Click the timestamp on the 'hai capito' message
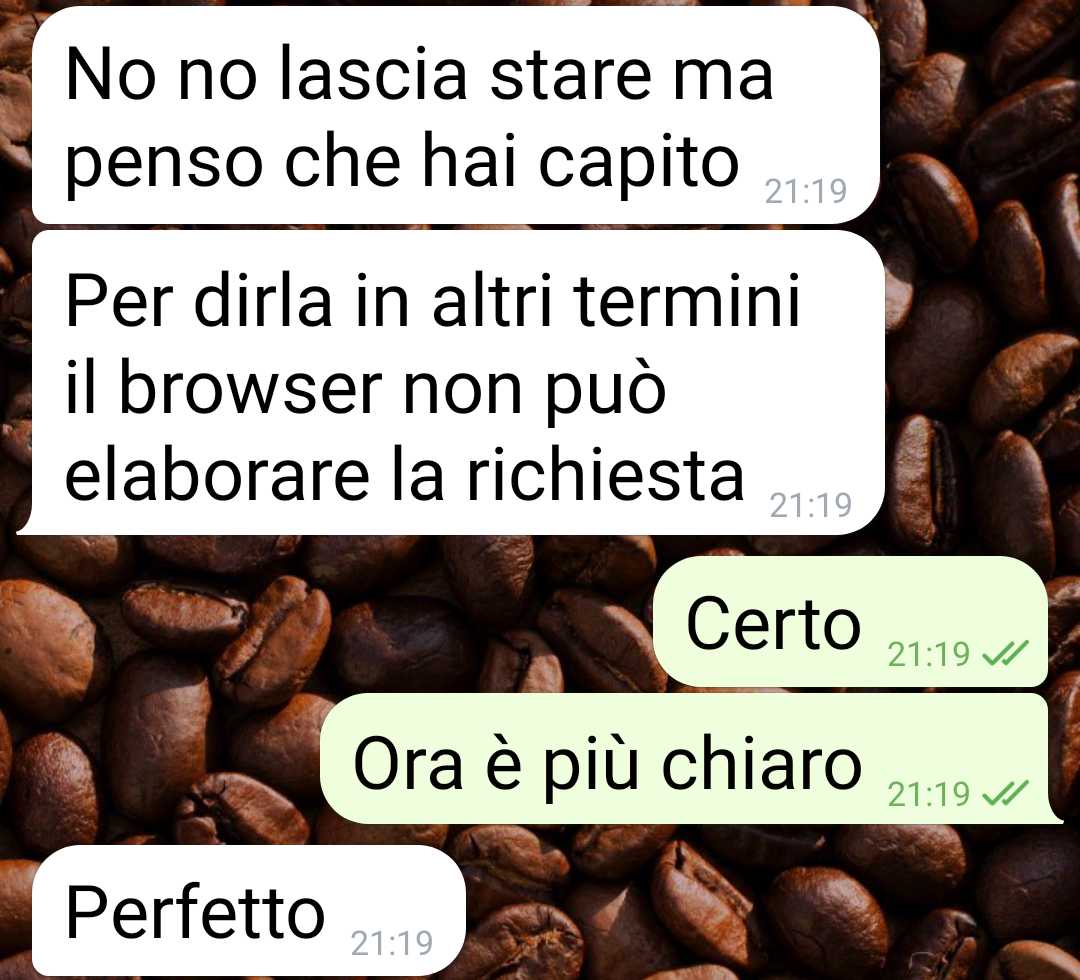The height and width of the screenshot is (980, 1080). click(805, 191)
